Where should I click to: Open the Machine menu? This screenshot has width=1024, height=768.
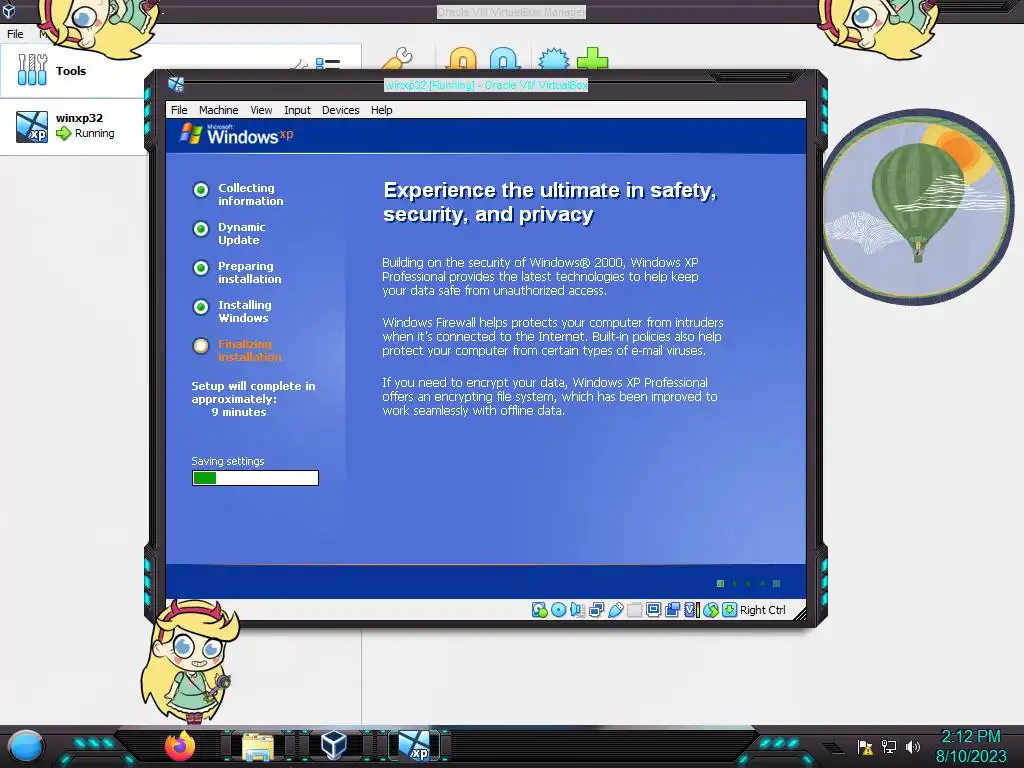coord(218,110)
